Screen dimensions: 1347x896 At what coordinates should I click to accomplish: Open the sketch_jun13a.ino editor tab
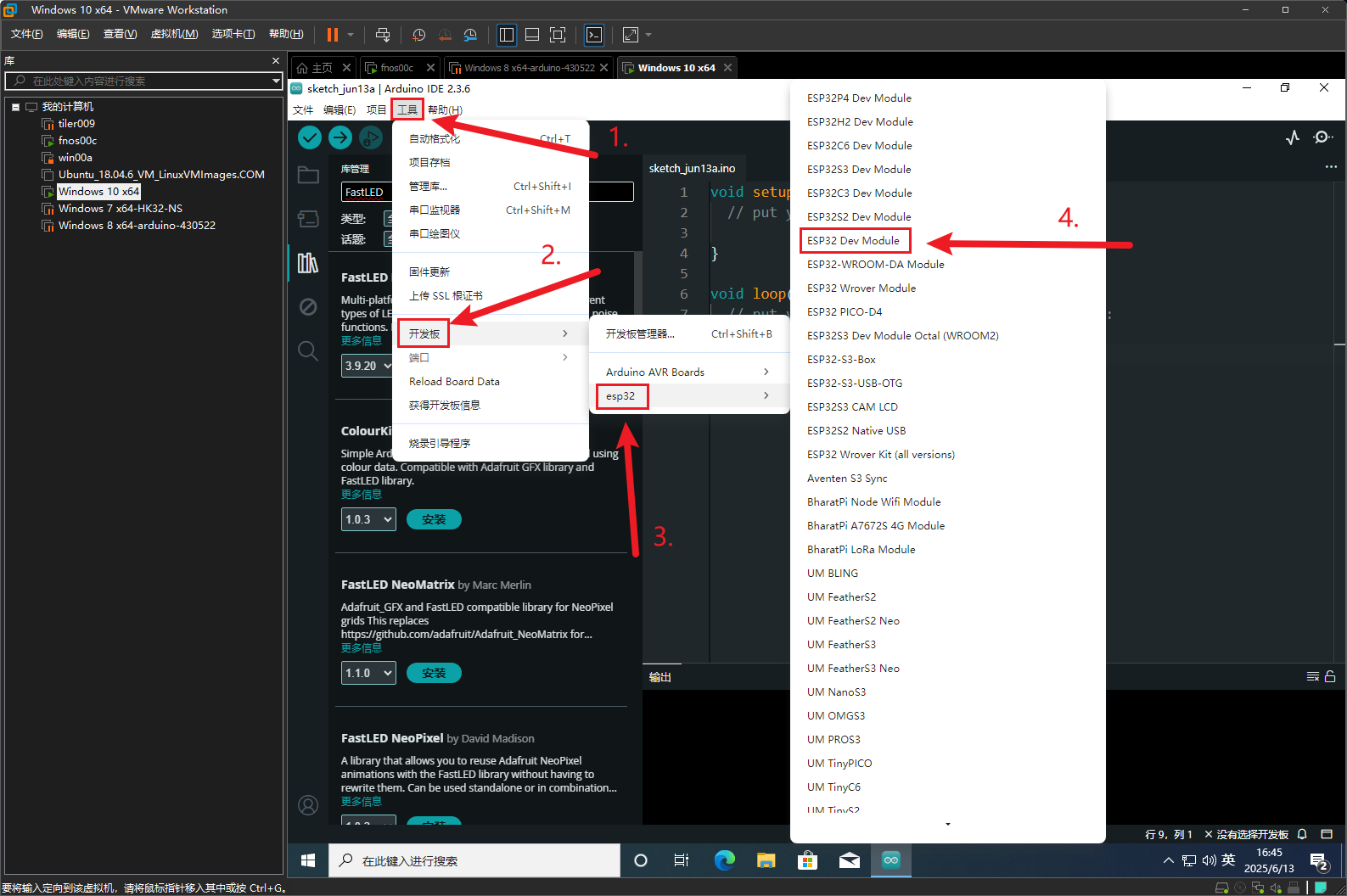[693, 168]
